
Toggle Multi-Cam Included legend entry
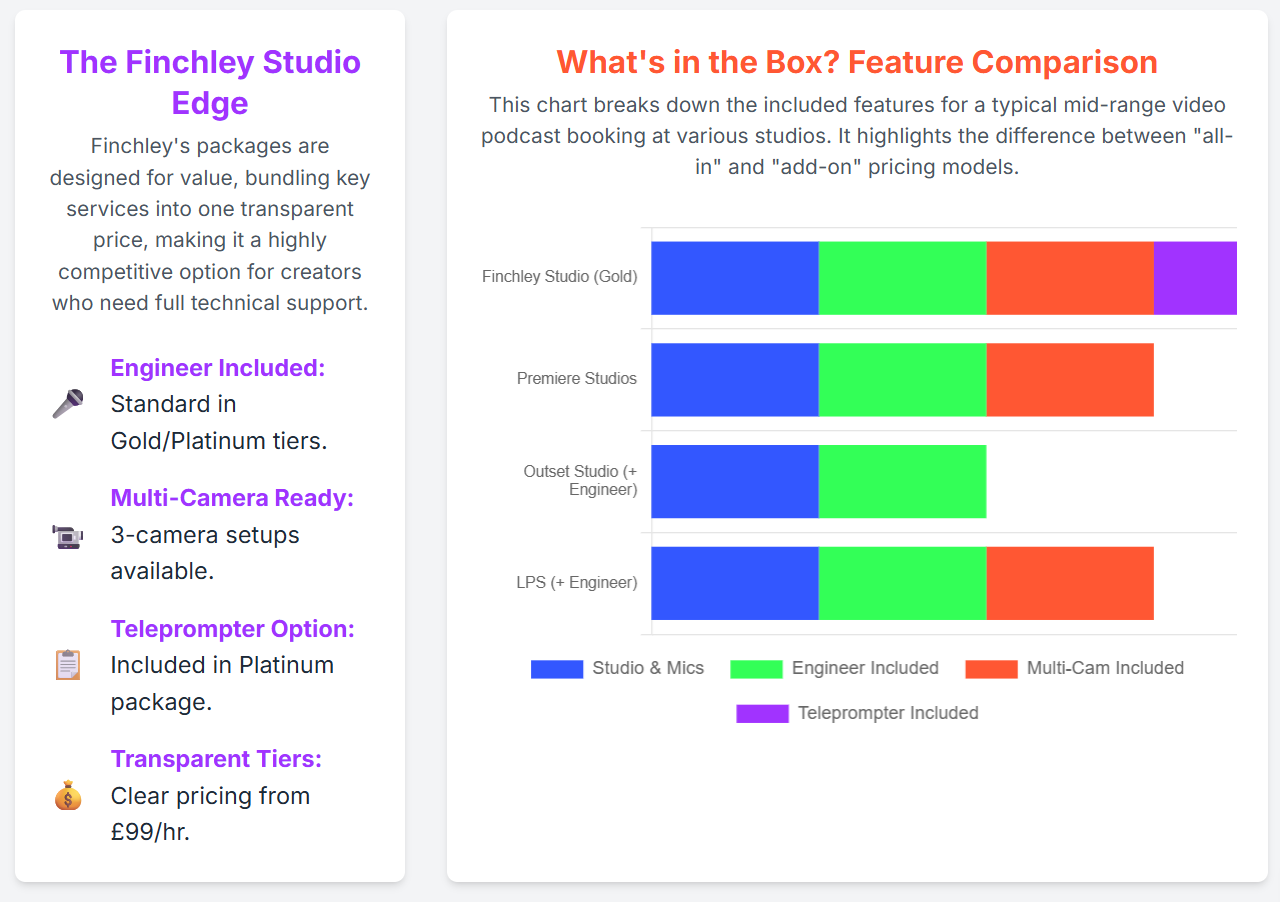pos(1074,668)
